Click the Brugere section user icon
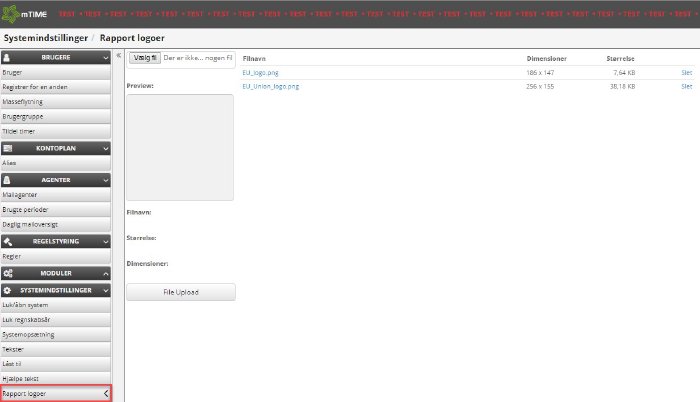 tap(8, 58)
